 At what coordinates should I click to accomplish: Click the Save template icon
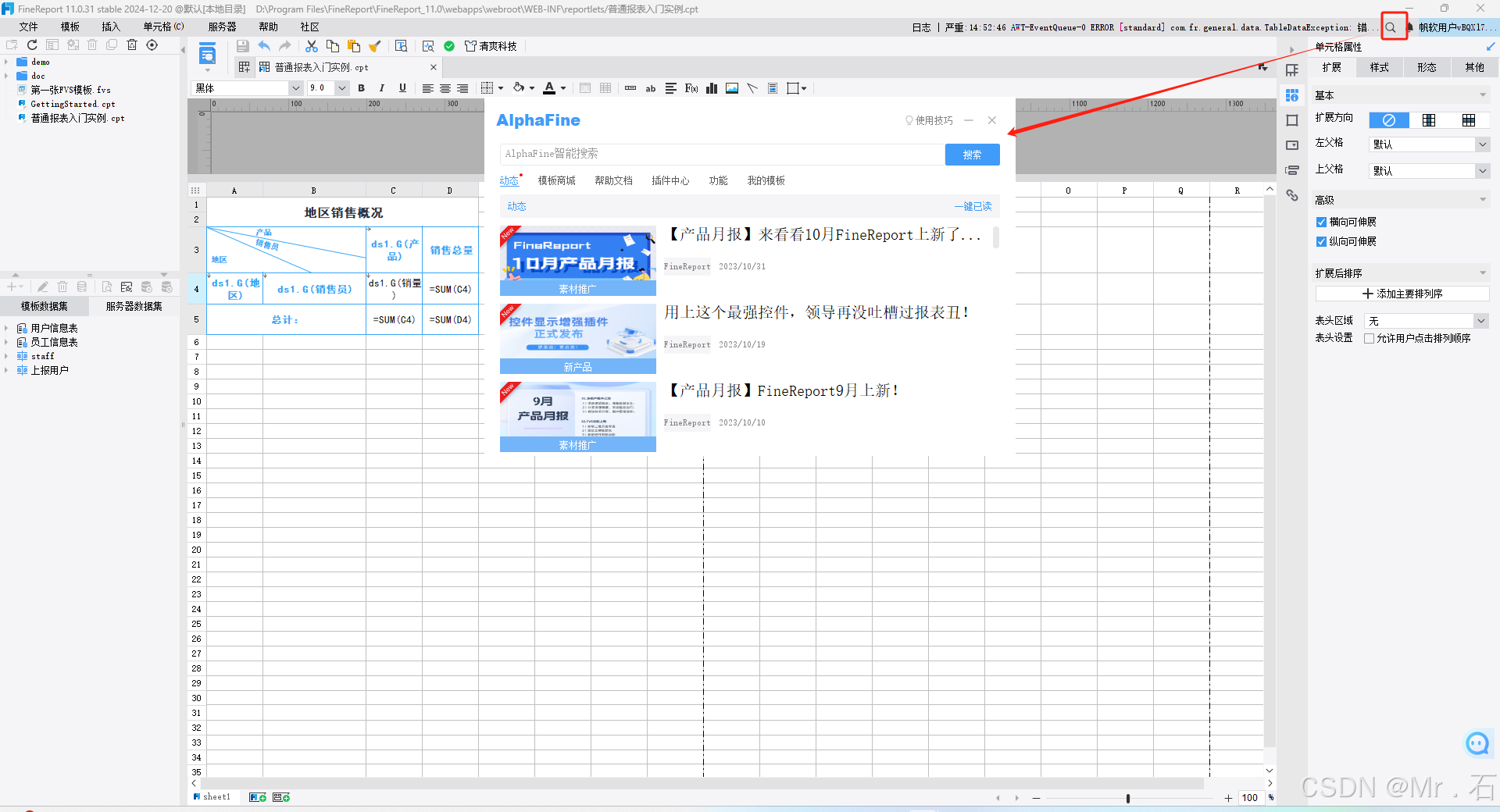click(x=242, y=46)
